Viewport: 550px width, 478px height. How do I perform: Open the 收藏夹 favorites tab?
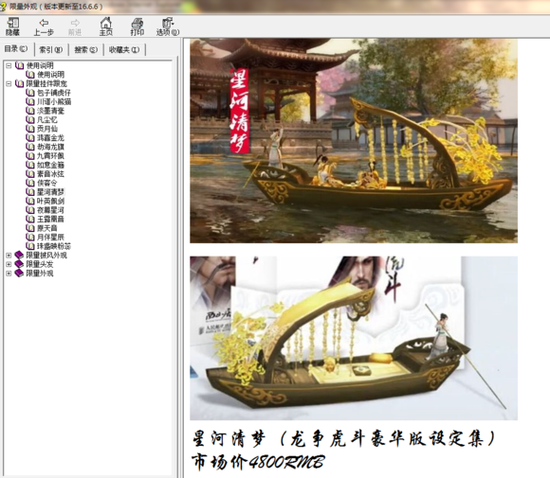(124, 49)
